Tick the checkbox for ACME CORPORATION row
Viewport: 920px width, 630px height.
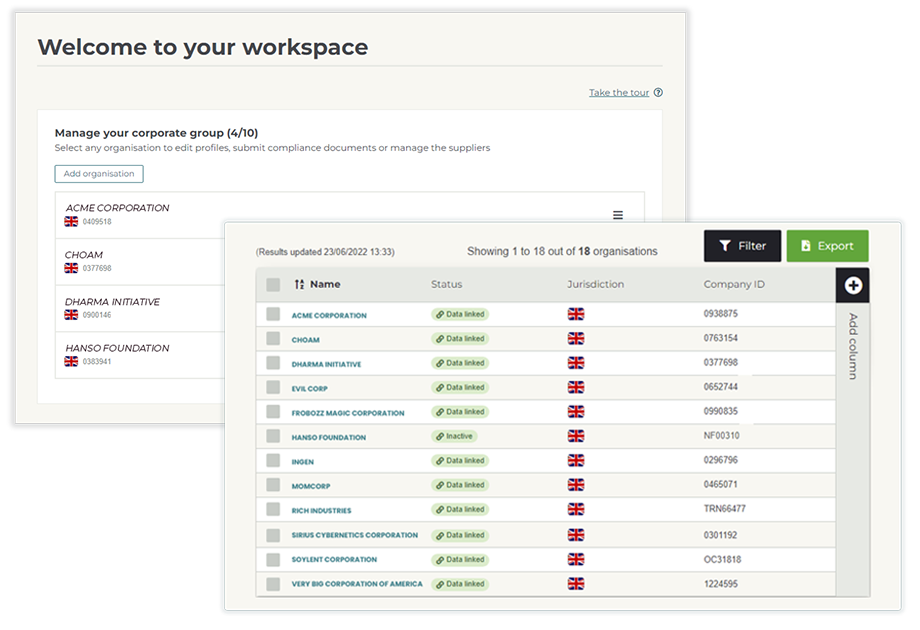point(273,314)
